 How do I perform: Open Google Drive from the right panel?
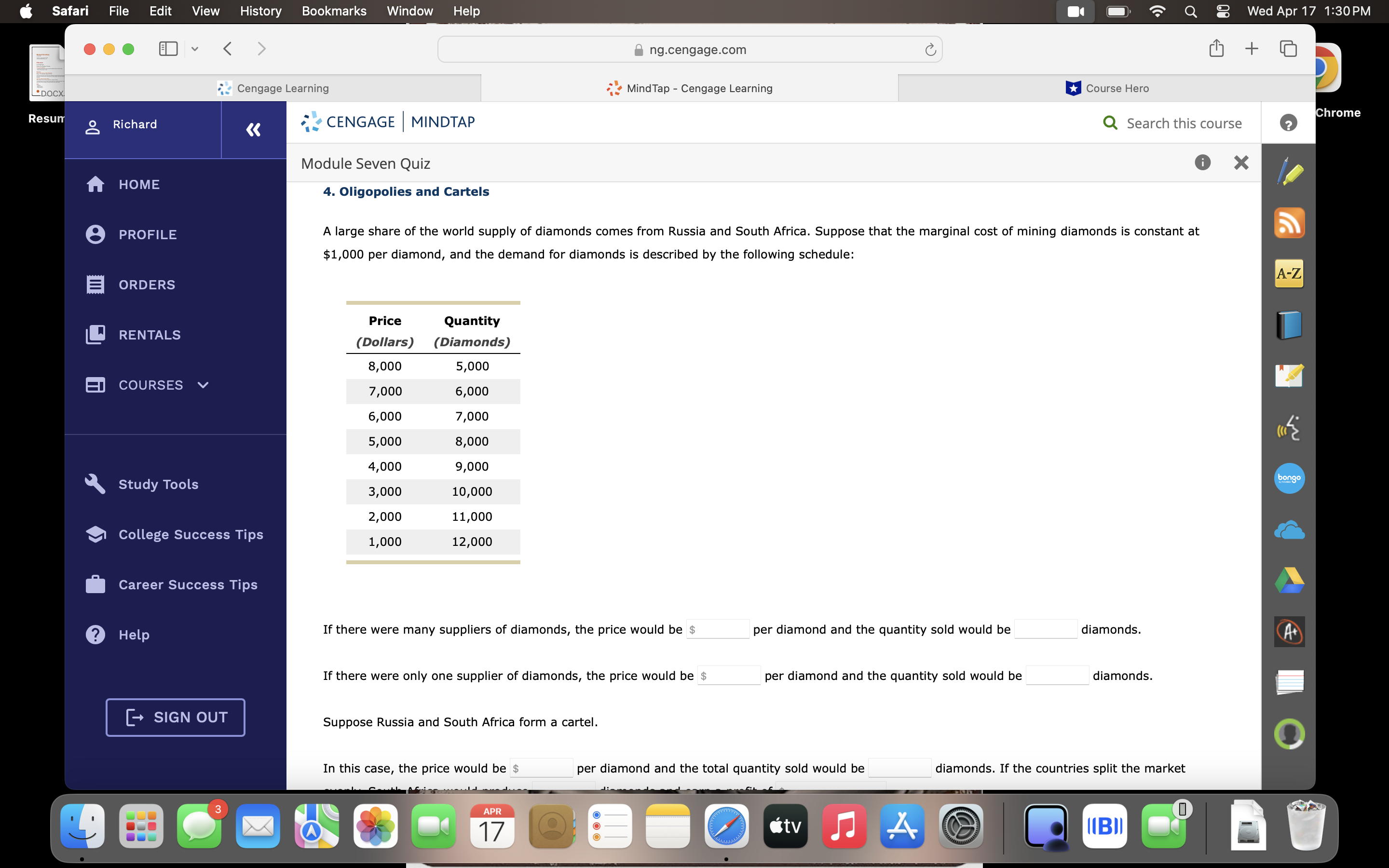1290,580
